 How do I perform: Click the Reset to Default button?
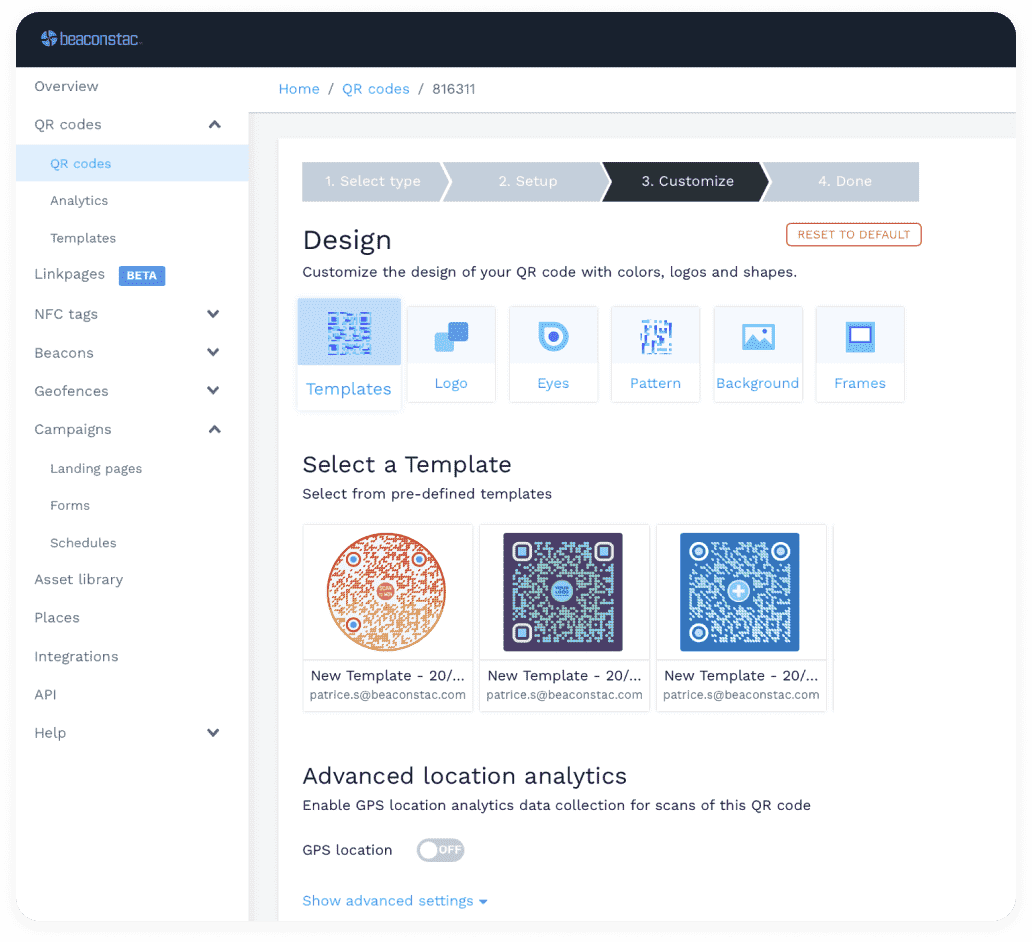pyautogui.click(x=854, y=235)
